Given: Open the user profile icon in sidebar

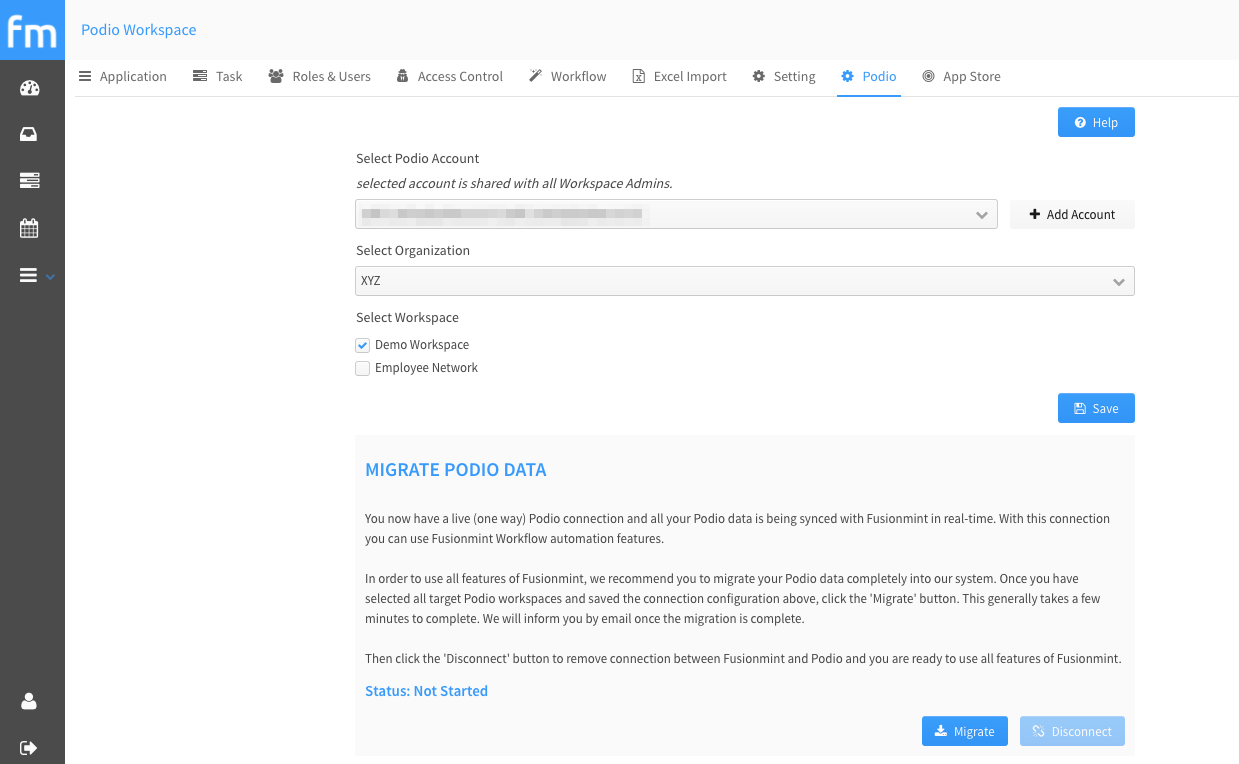Looking at the screenshot, I should 29,701.
